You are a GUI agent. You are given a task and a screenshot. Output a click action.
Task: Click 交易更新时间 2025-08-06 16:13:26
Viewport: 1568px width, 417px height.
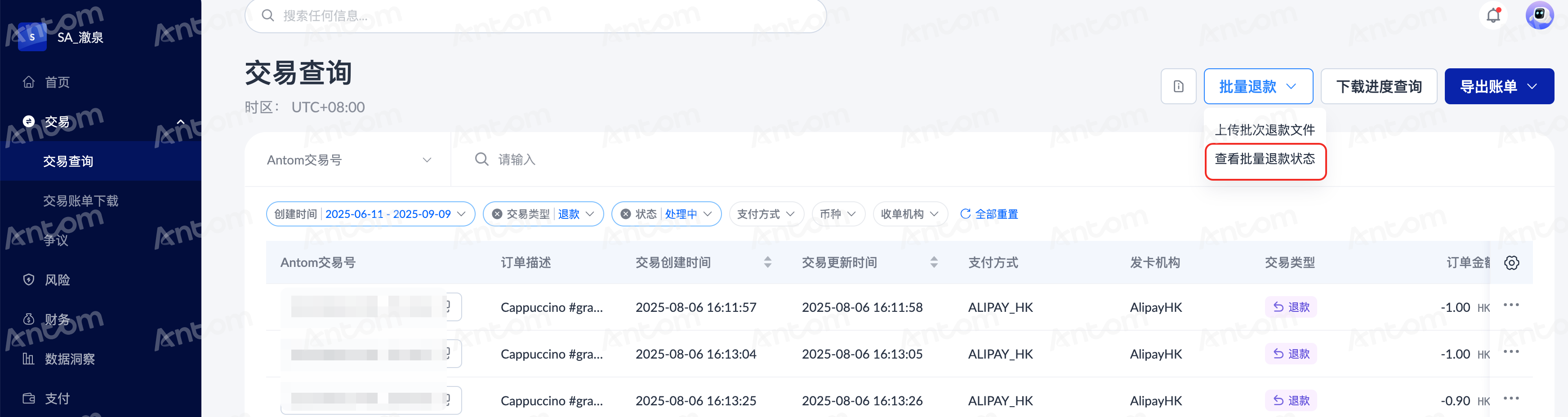tap(862, 401)
